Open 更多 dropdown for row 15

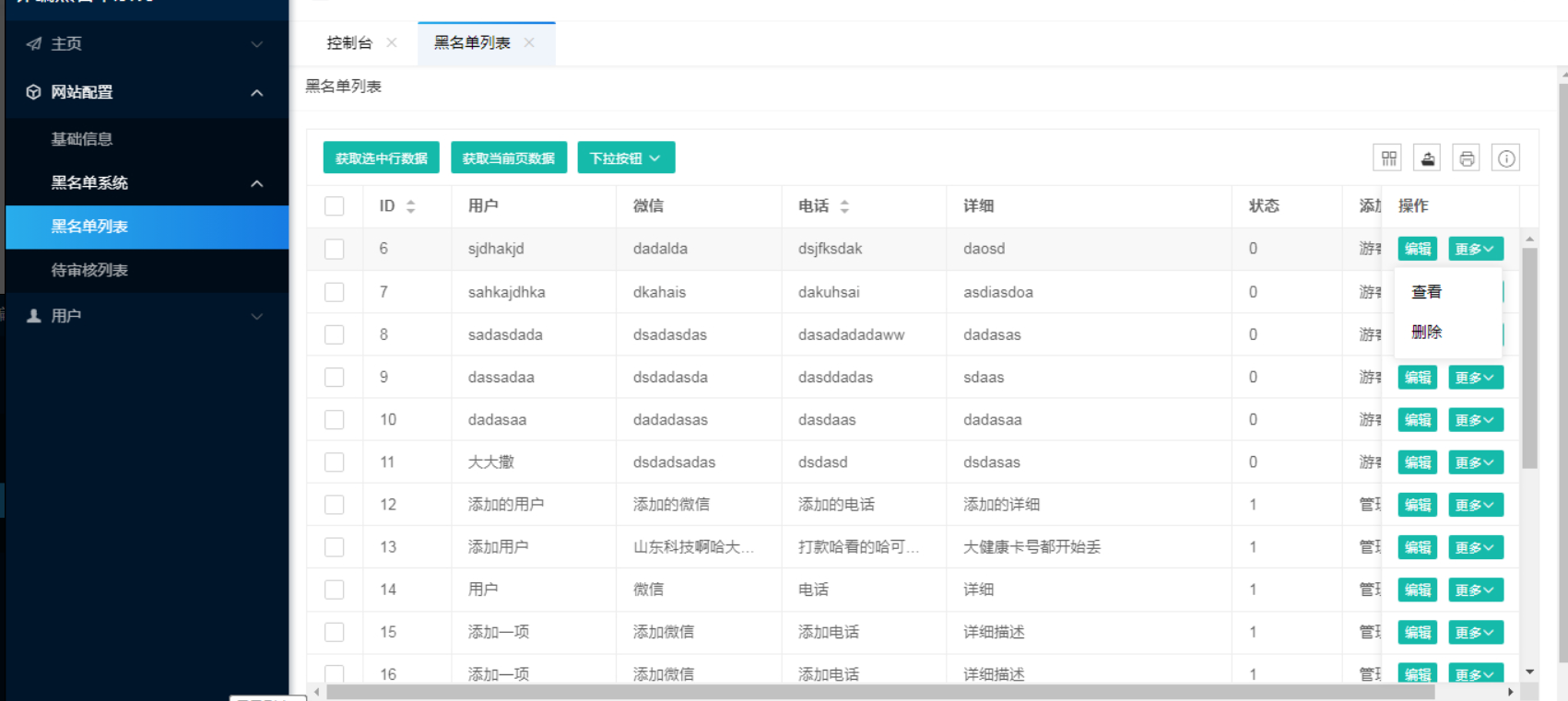(x=1476, y=632)
